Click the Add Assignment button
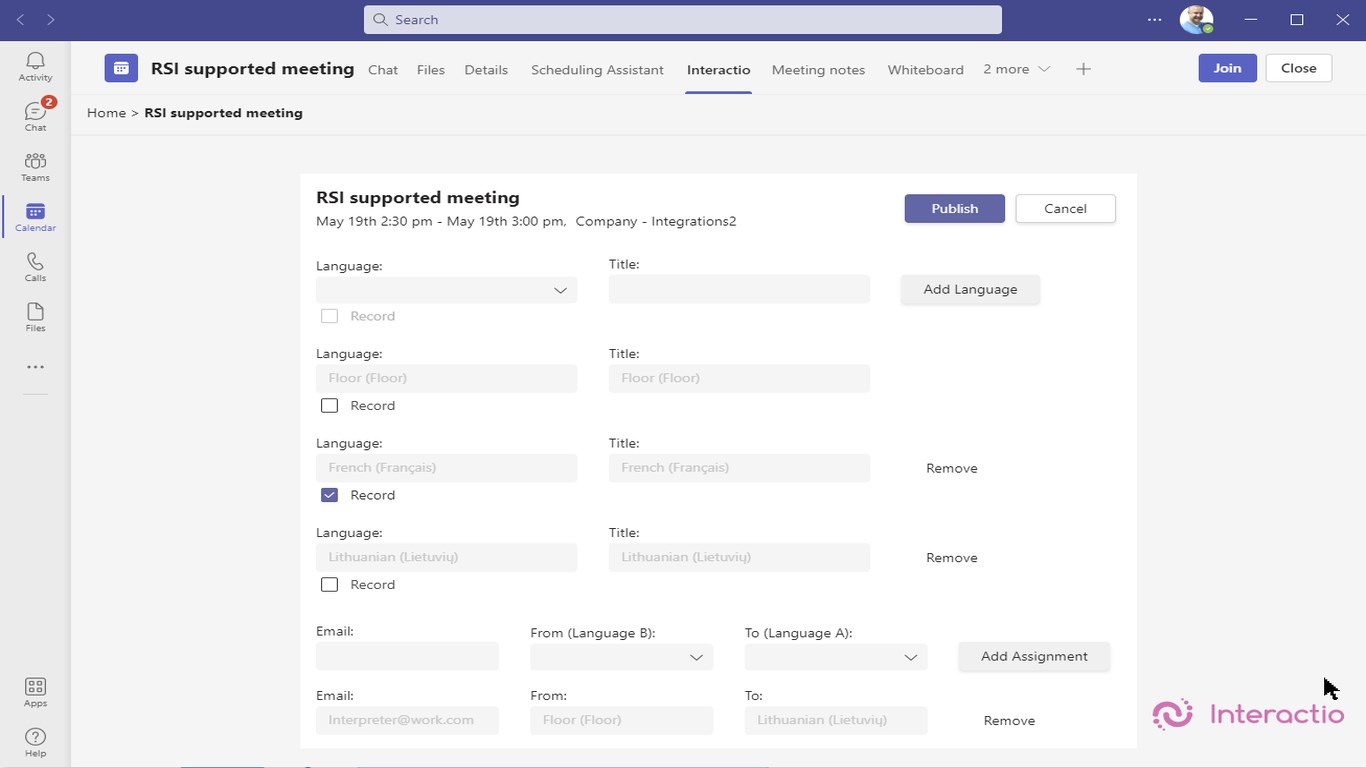Screen dimensions: 1366x768 point(1034,657)
